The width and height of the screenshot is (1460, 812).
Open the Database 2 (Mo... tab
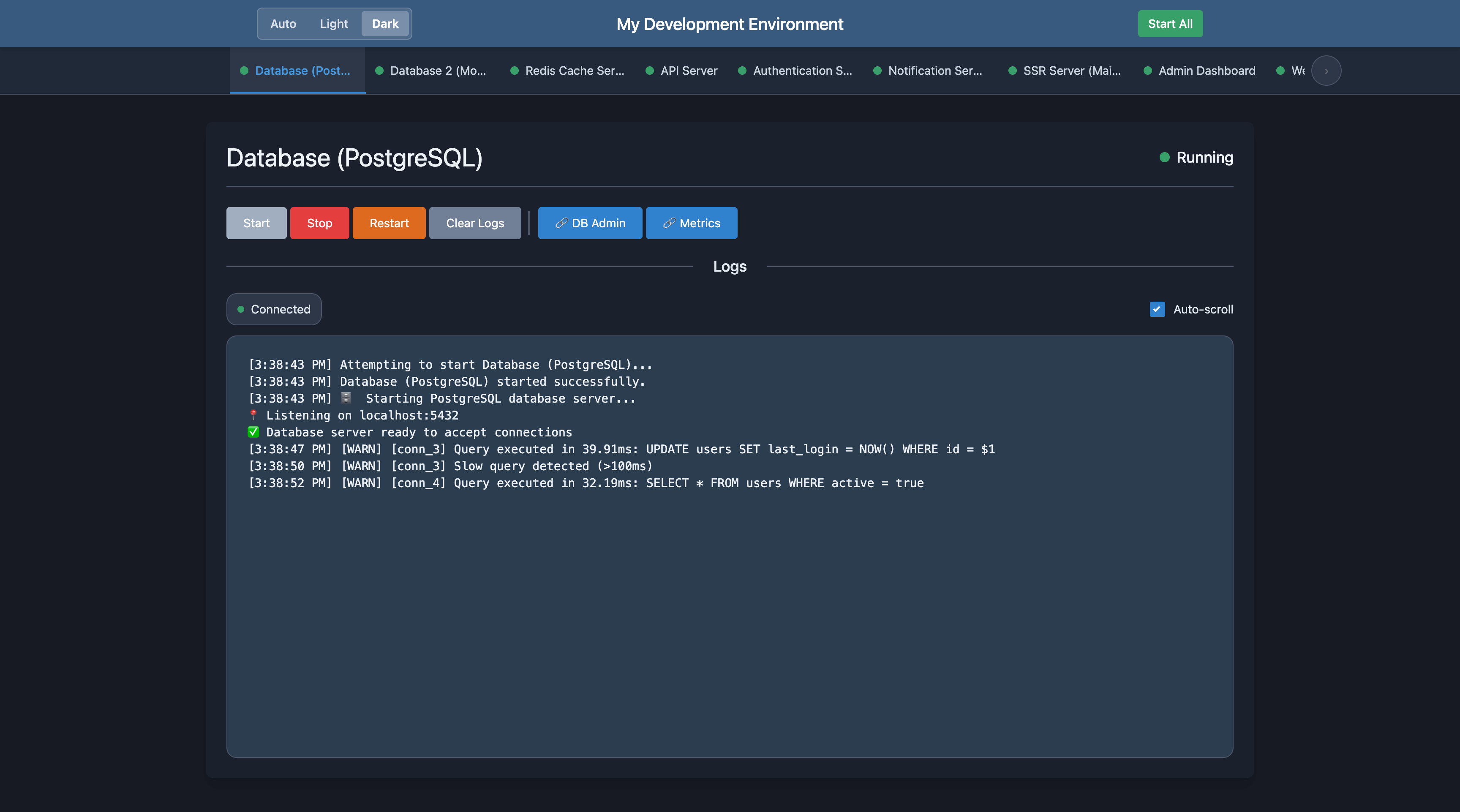coord(438,71)
